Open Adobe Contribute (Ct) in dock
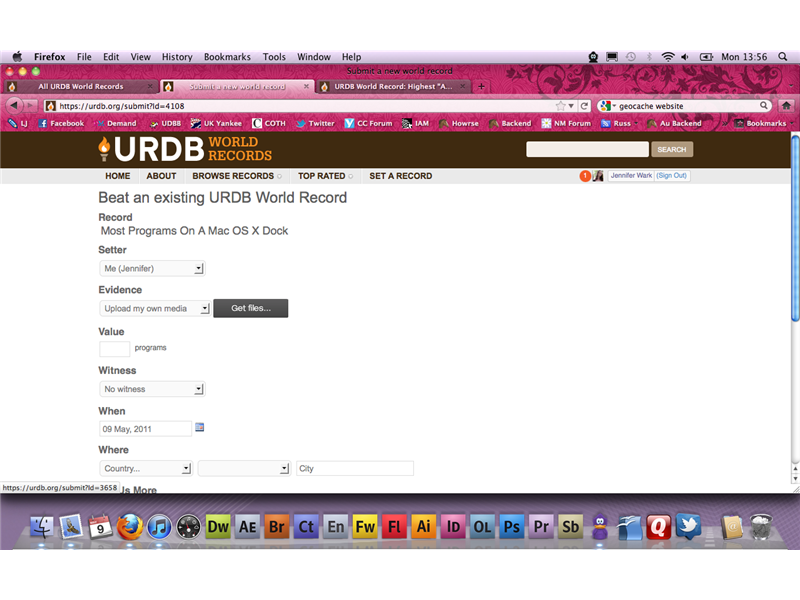Viewport: 800px width, 600px height. coord(306,527)
